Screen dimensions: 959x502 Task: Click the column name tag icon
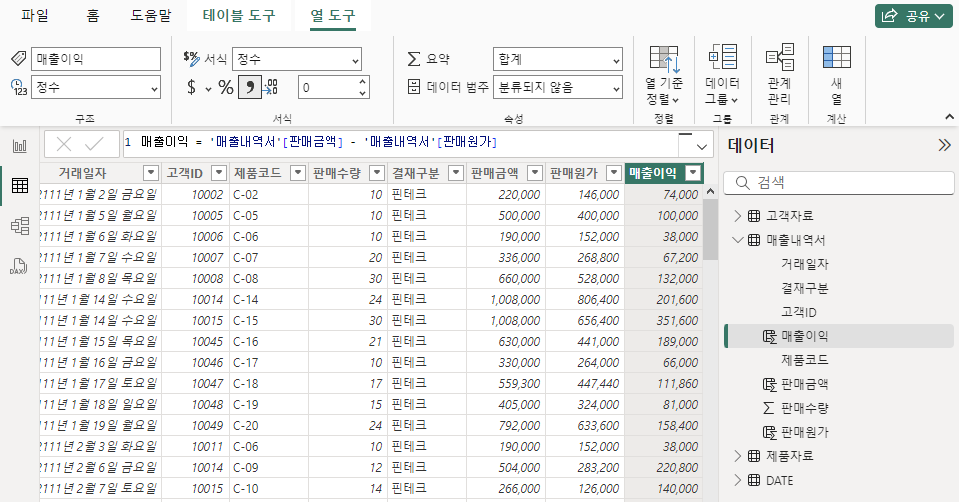[18, 59]
